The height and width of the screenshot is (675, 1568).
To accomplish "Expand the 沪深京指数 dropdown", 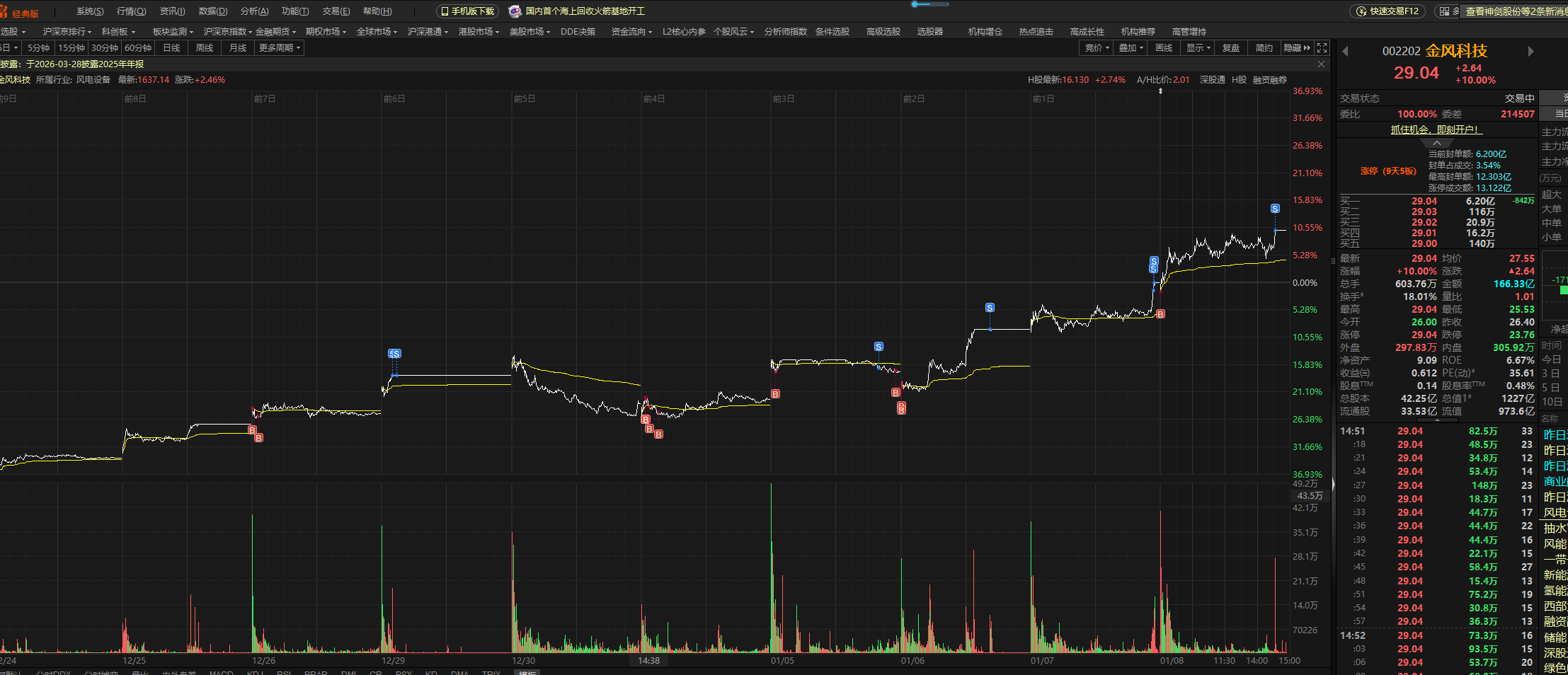I will 228,32.
